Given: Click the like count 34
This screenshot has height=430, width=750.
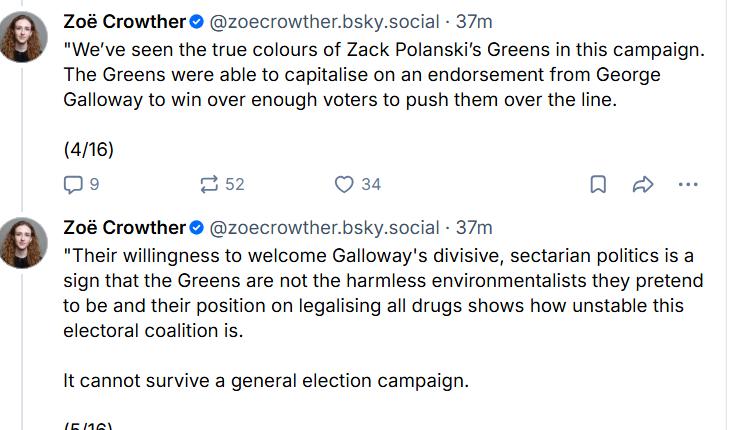Looking at the screenshot, I should [x=371, y=184].
